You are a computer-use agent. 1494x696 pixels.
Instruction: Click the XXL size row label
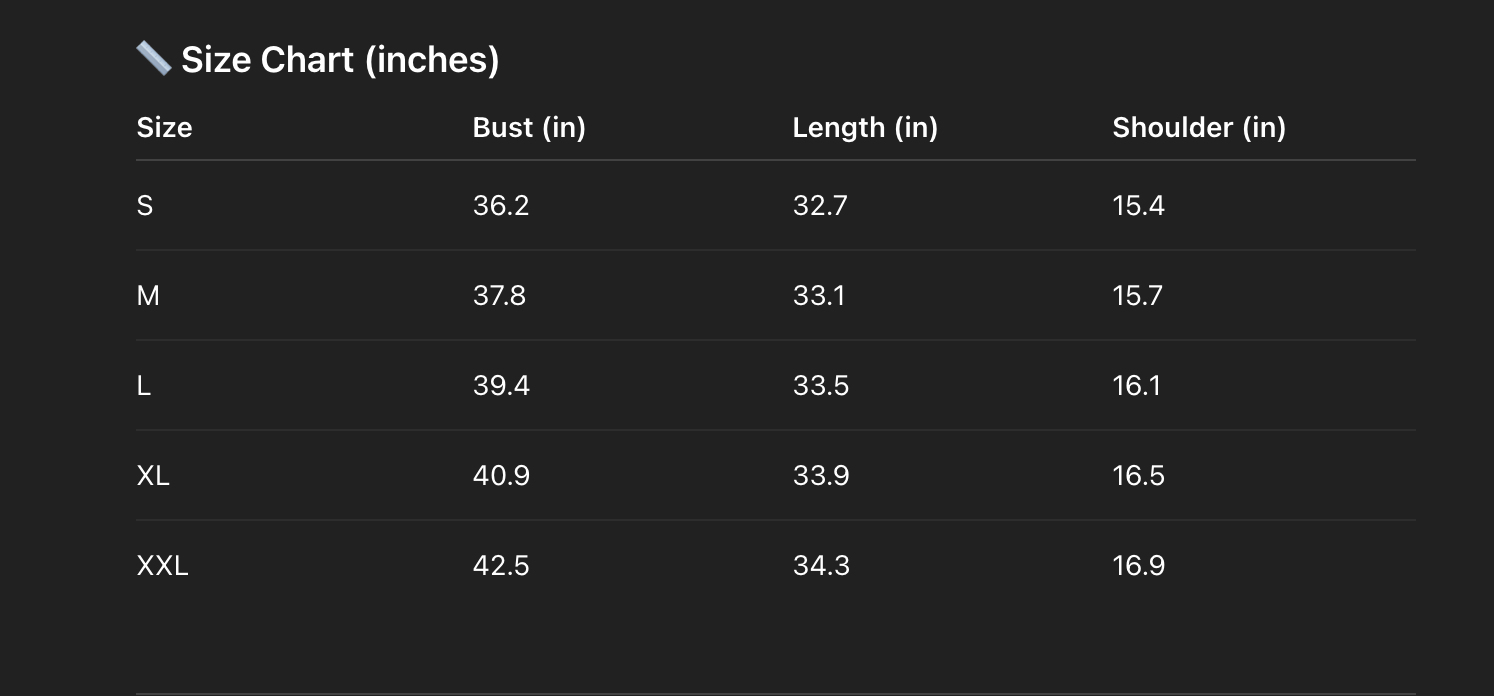pyautogui.click(x=162, y=566)
